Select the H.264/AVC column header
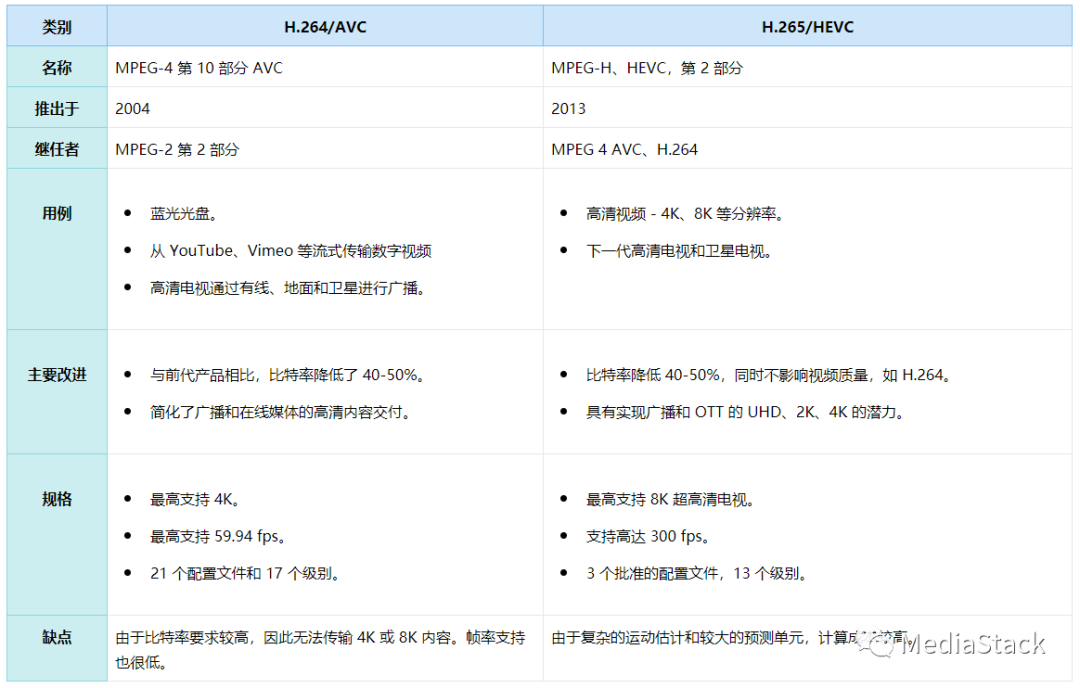This screenshot has width=1080, height=688. (325, 27)
